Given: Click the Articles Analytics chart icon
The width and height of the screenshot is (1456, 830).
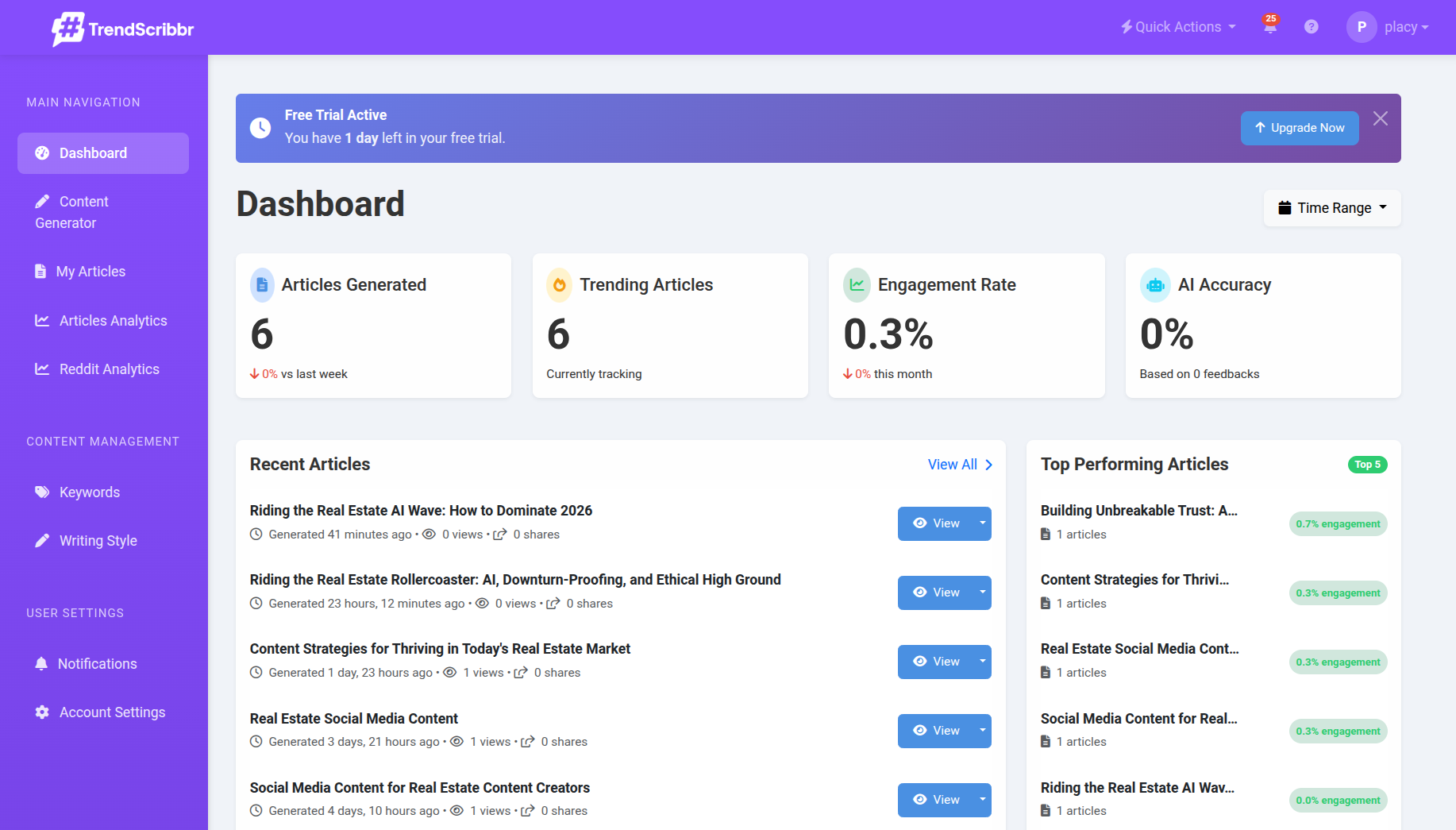Looking at the screenshot, I should point(42,321).
